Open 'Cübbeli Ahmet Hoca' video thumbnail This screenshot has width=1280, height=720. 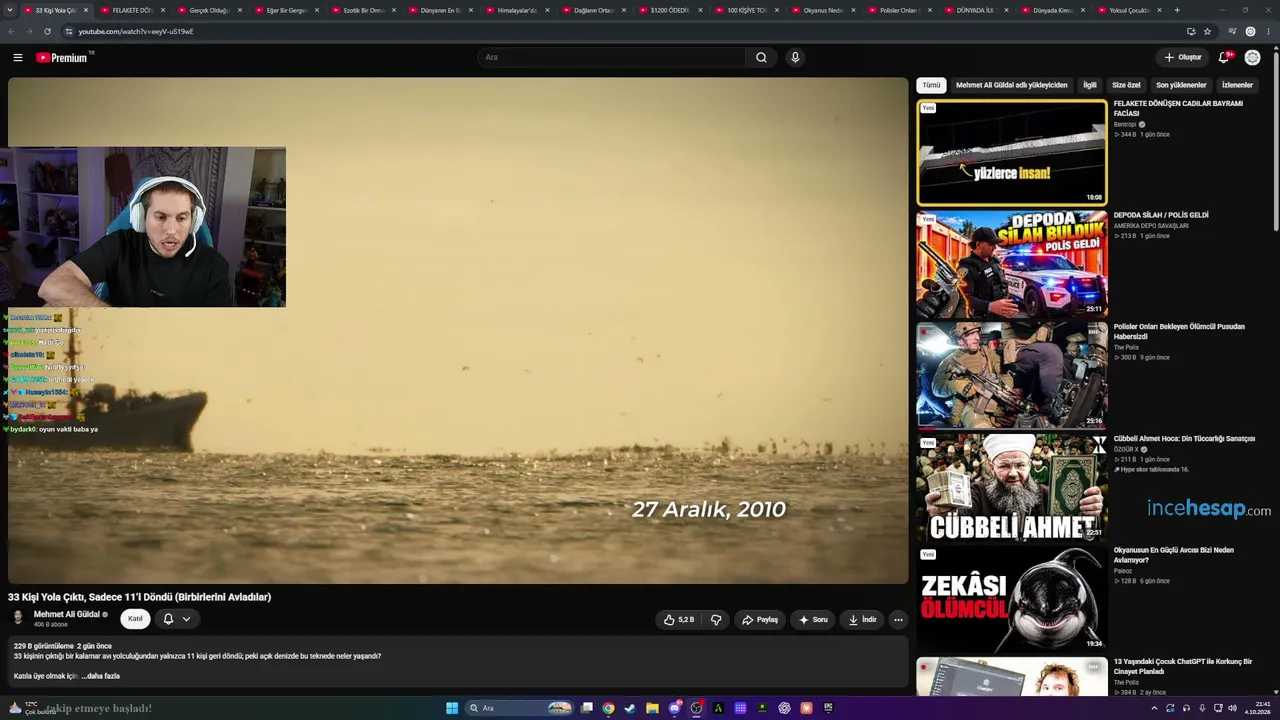1012,487
